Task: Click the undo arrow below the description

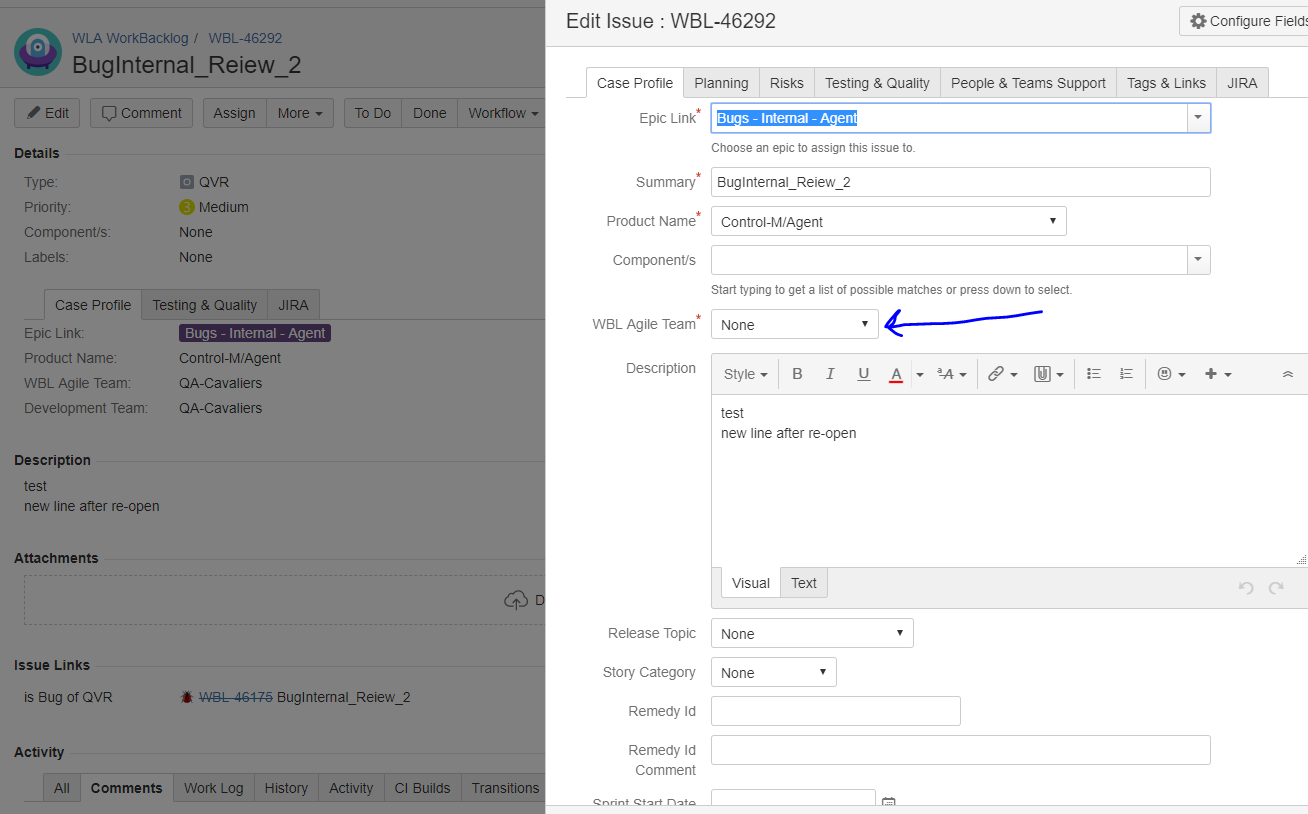Action: point(1246,588)
